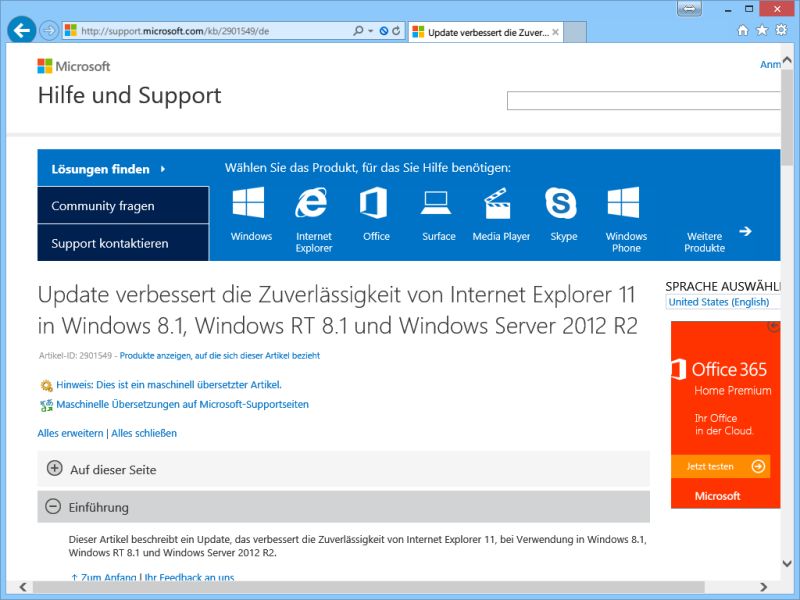
Task: Open Favorites star icon
Action: (x=762, y=30)
